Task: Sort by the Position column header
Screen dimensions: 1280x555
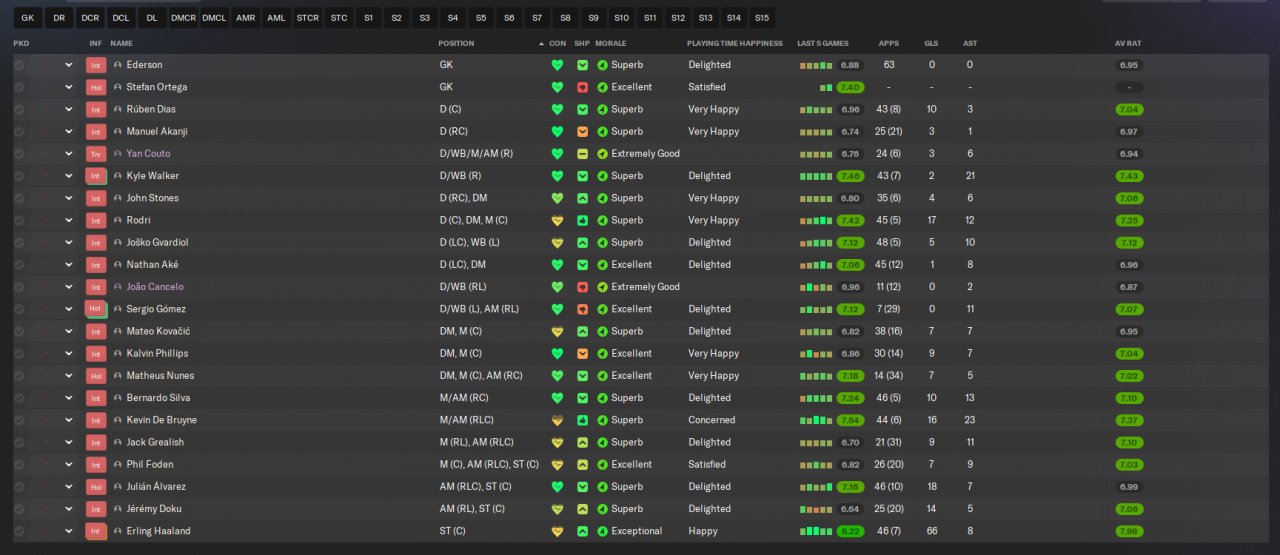Action: coord(456,44)
